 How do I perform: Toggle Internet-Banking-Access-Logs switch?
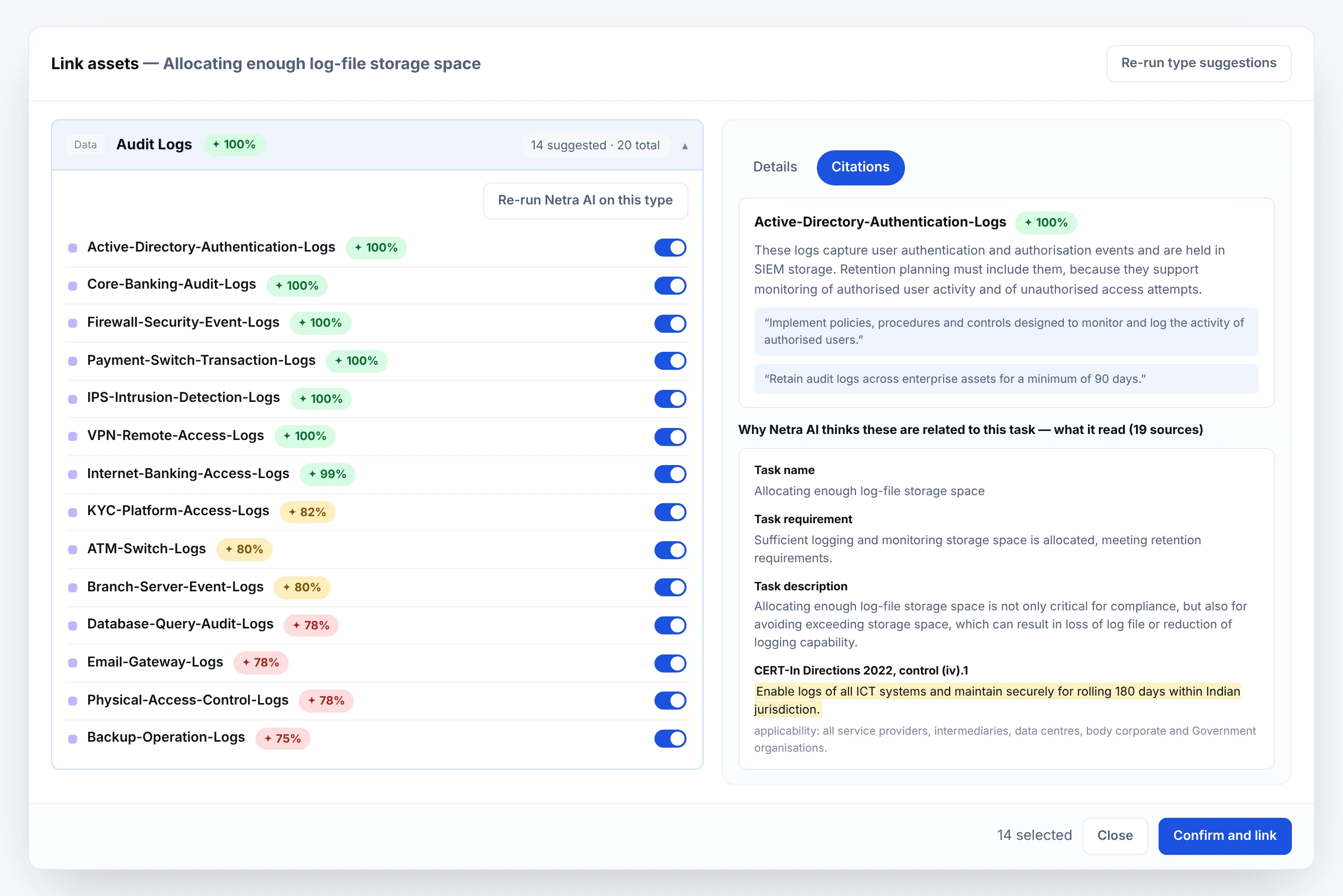pos(670,474)
